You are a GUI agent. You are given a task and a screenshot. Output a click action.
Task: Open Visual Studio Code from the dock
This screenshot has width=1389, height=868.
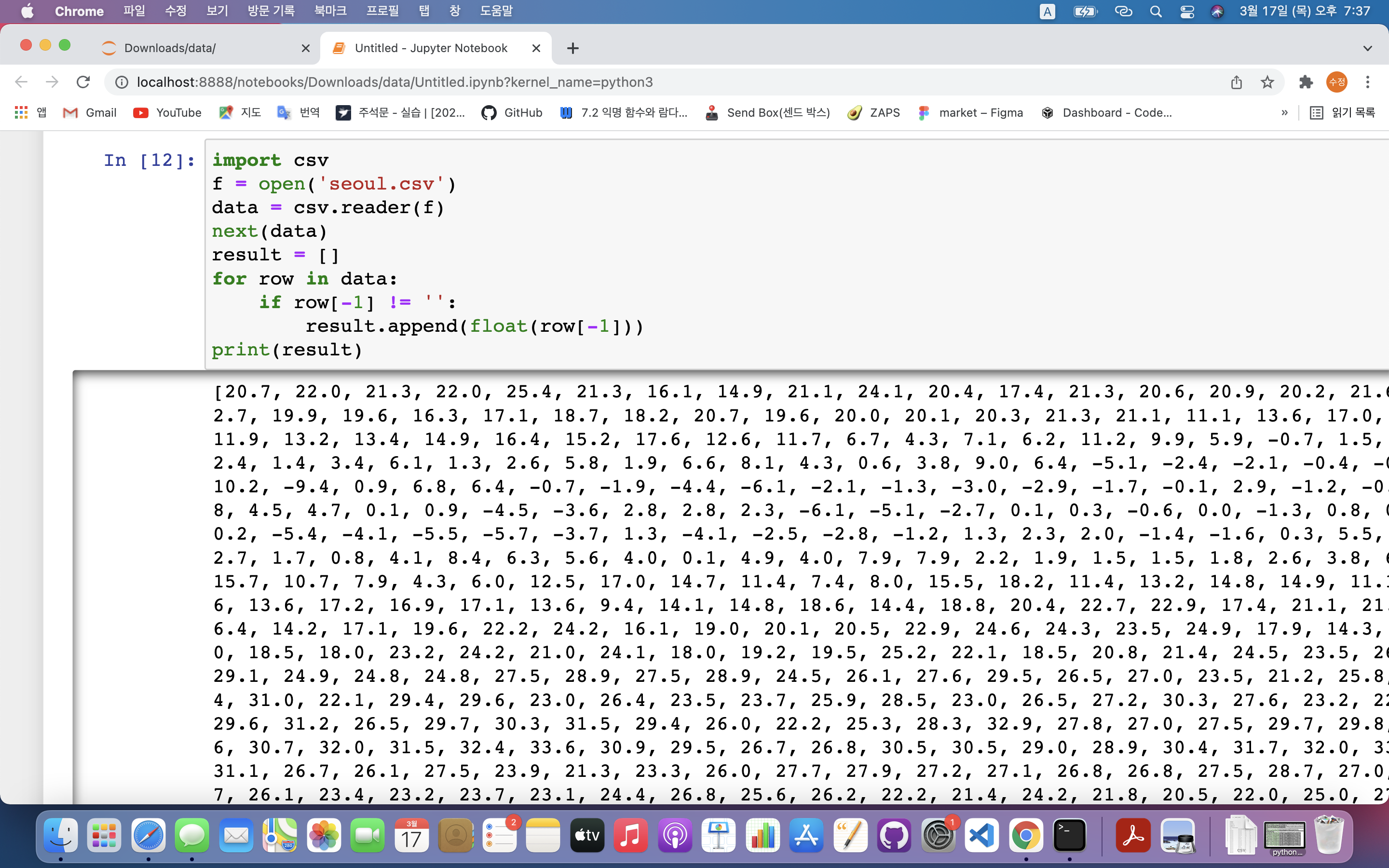pyautogui.click(x=981, y=835)
